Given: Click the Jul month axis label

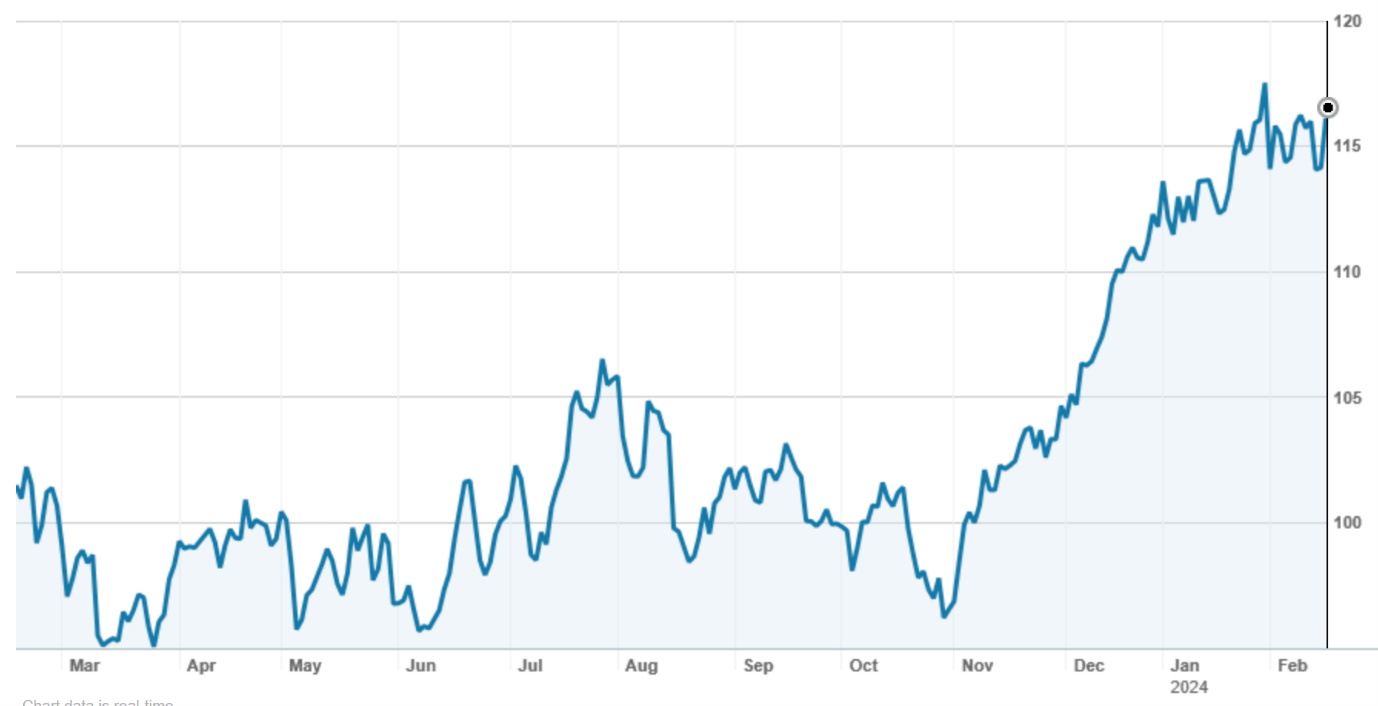Looking at the screenshot, I should click(531, 666).
